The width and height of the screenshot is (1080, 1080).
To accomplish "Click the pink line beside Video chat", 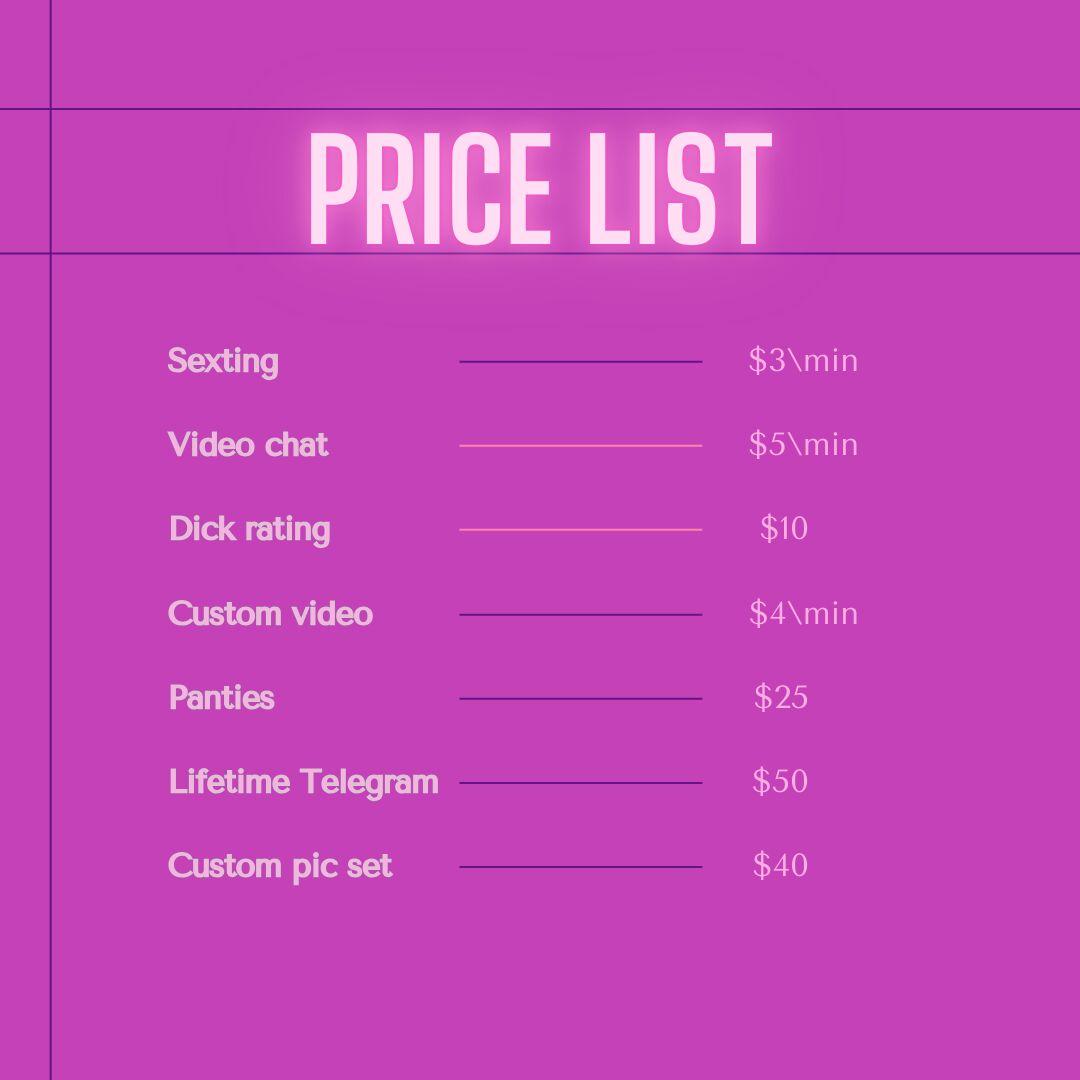I will [x=581, y=446].
